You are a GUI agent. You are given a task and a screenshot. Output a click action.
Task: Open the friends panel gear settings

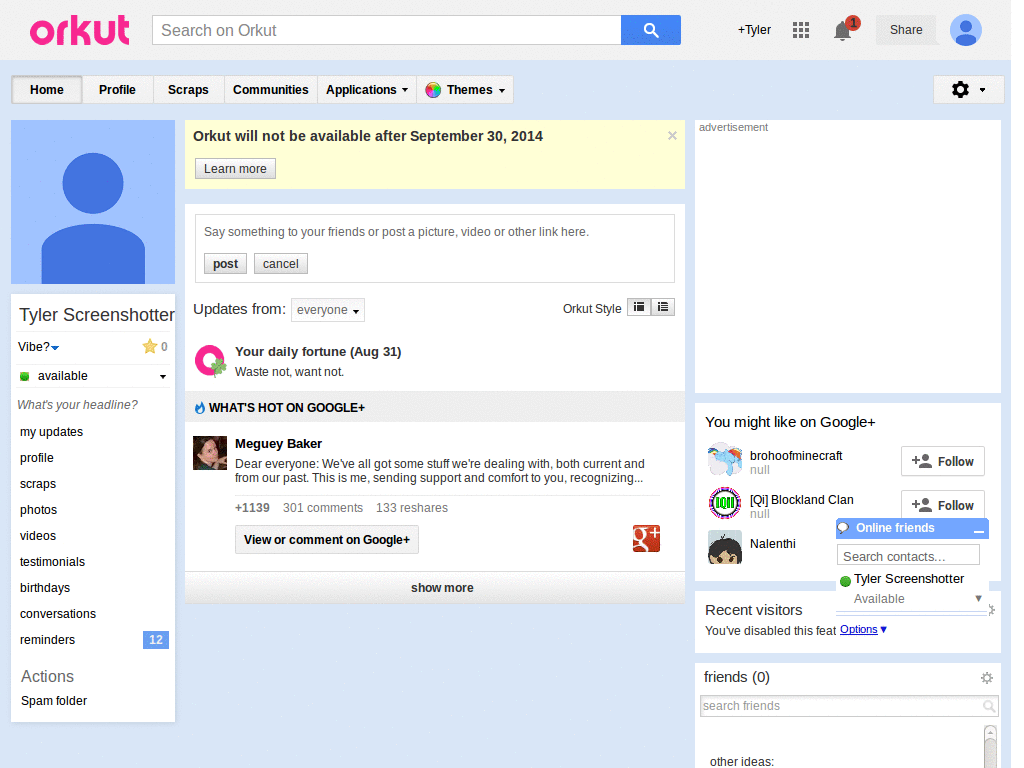(x=987, y=678)
